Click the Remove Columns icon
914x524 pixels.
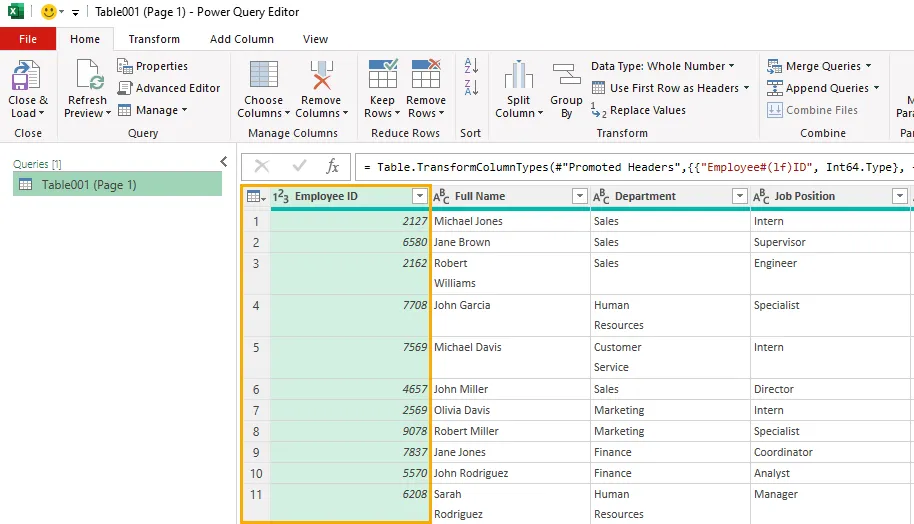(321, 75)
